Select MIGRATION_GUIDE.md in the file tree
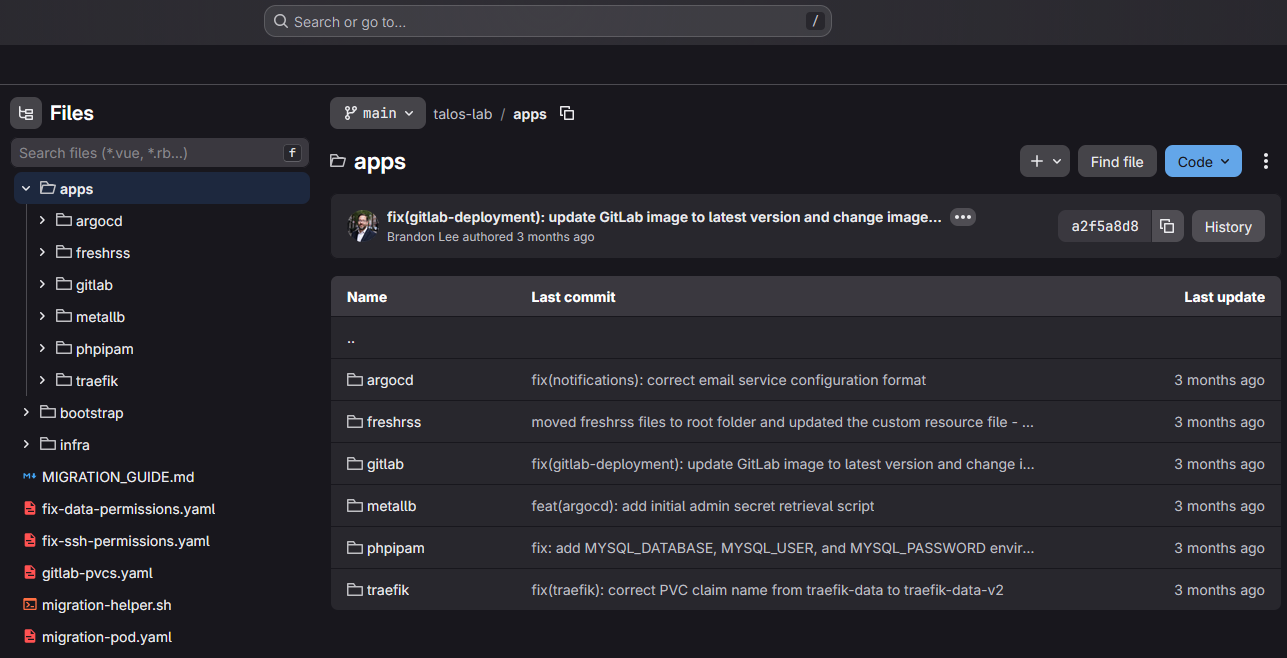 point(118,477)
